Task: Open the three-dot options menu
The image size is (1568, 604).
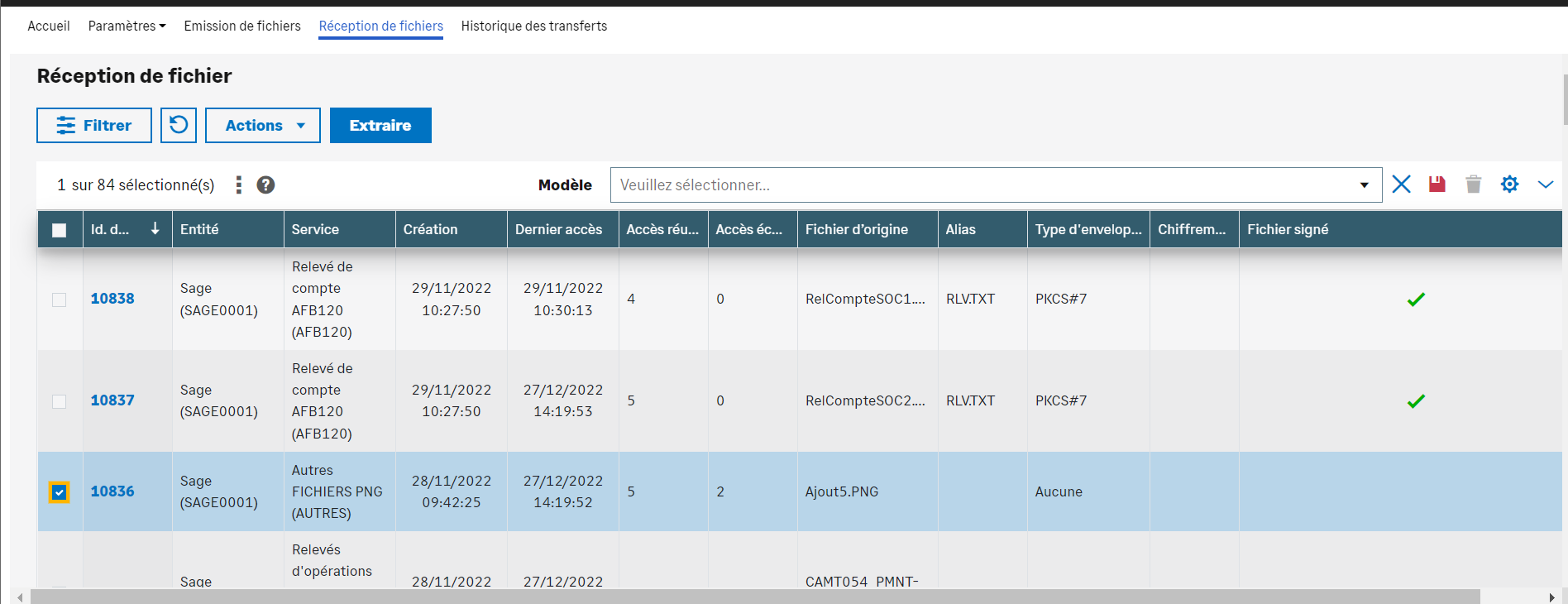Action: [238, 185]
